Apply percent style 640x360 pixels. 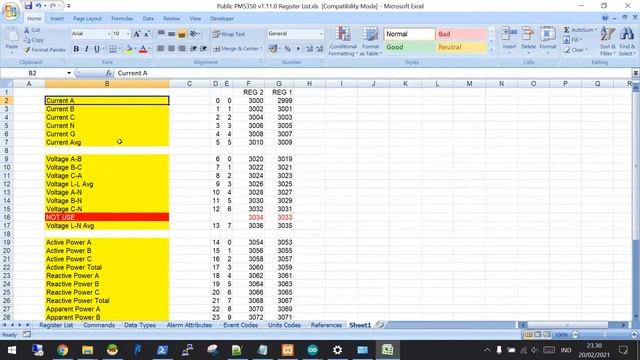288,49
